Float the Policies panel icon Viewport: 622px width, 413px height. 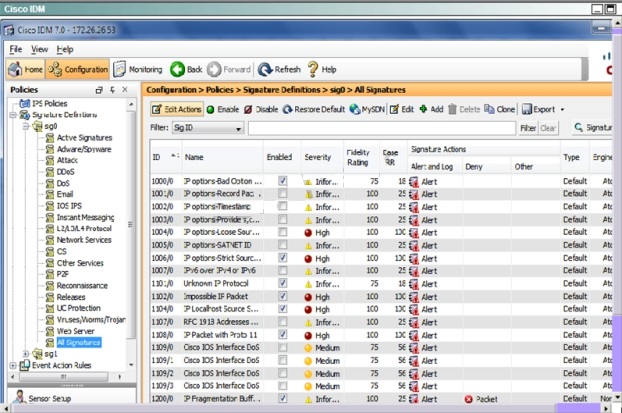99,90
